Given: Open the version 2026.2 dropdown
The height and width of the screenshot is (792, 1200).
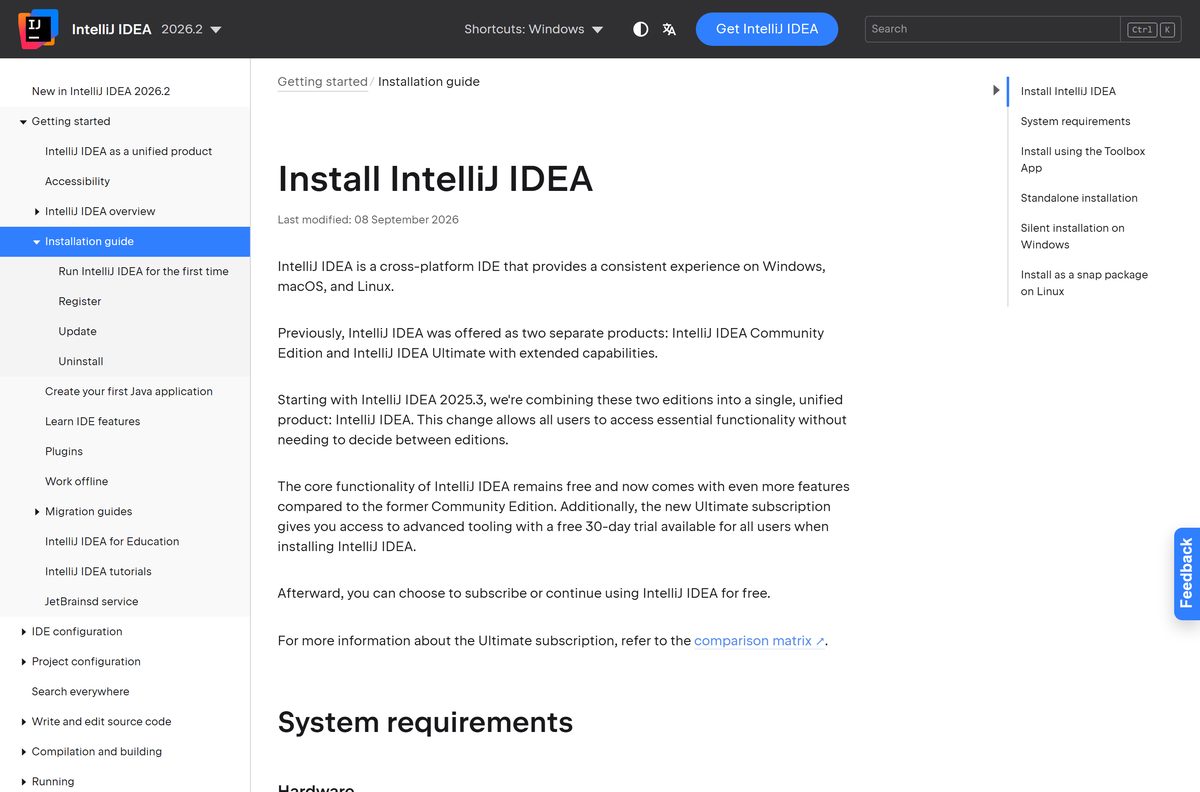Looking at the screenshot, I should click(x=191, y=29).
